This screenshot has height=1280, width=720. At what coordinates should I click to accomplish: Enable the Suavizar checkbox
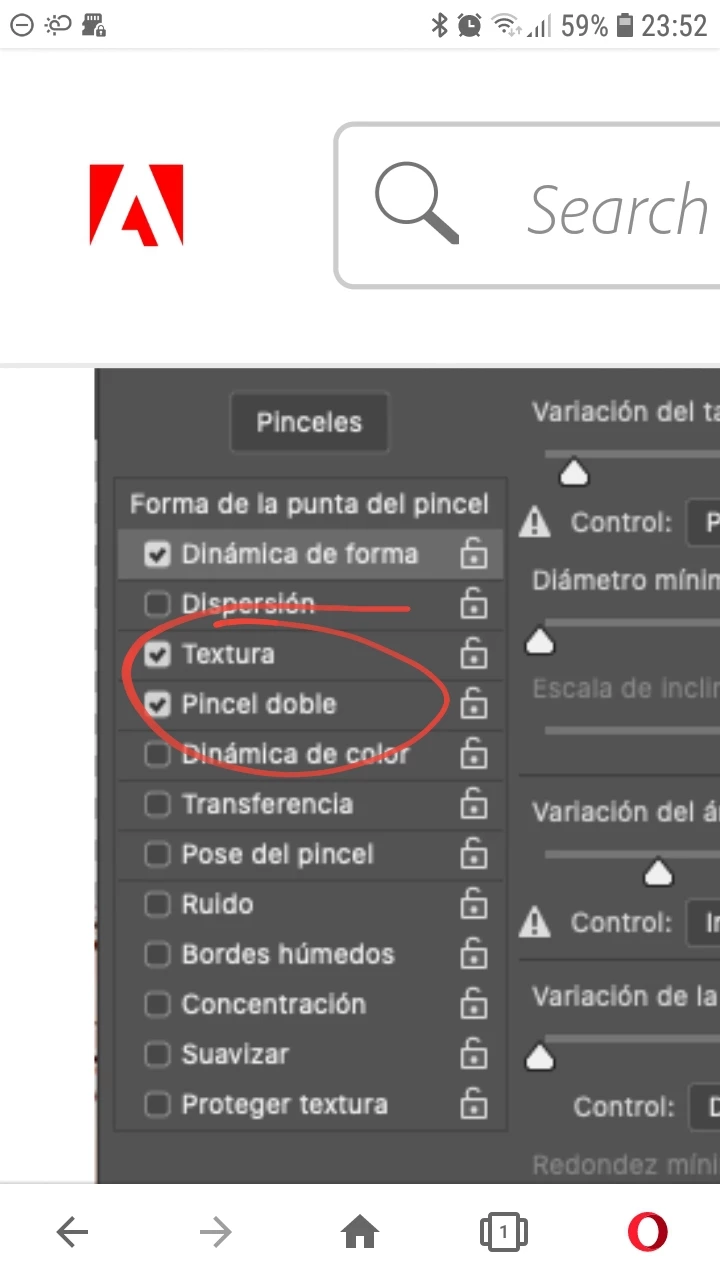pos(157,1054)
